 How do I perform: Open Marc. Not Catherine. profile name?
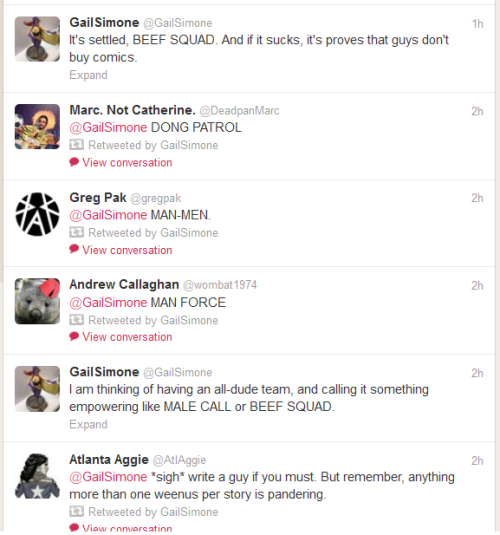(x=132, y=110)
